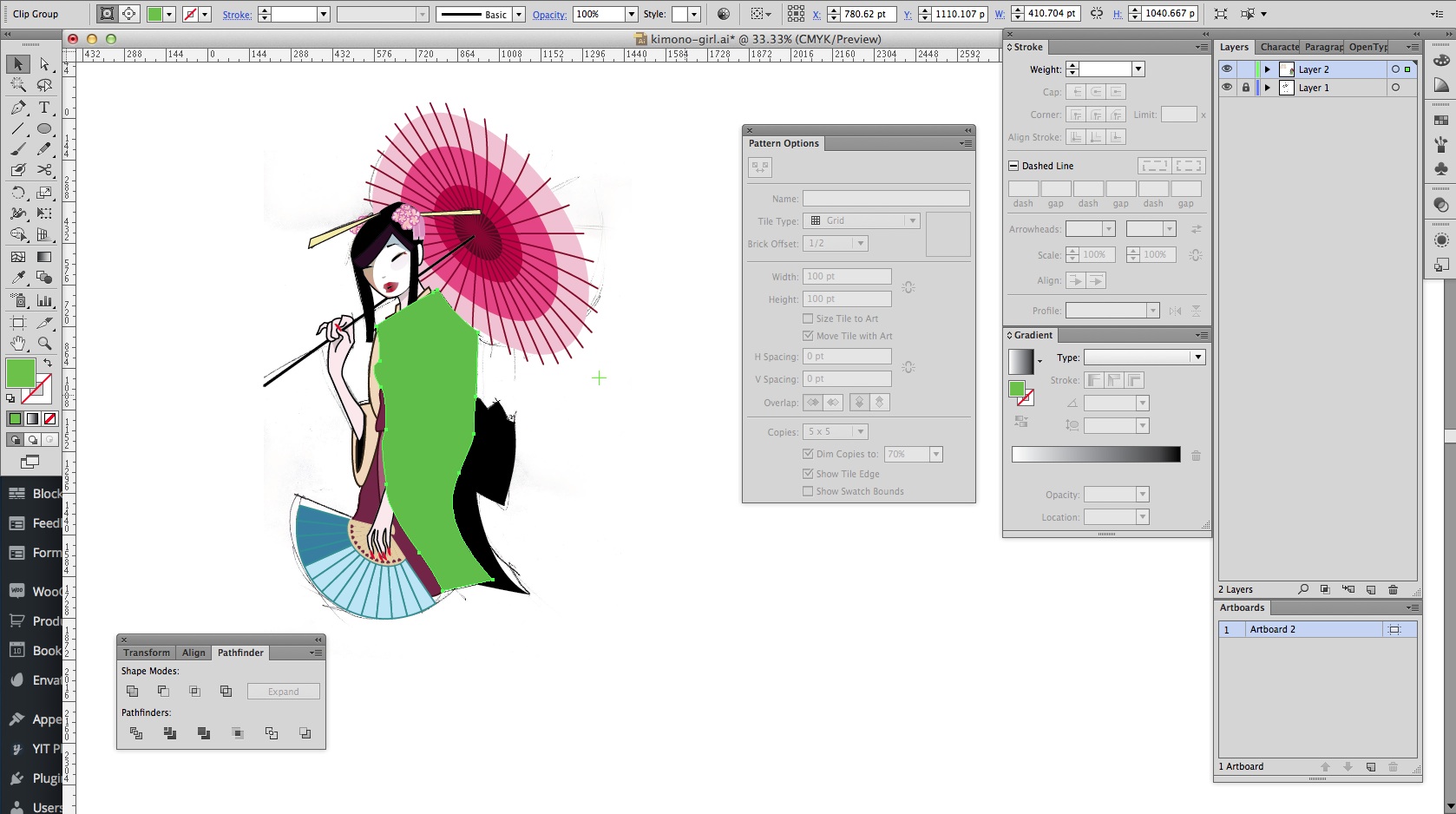This screenshot has width=1456, height=814.
Task: Click the green Fill color swatch
Action: pyautogui.click(x=21, y=373)
